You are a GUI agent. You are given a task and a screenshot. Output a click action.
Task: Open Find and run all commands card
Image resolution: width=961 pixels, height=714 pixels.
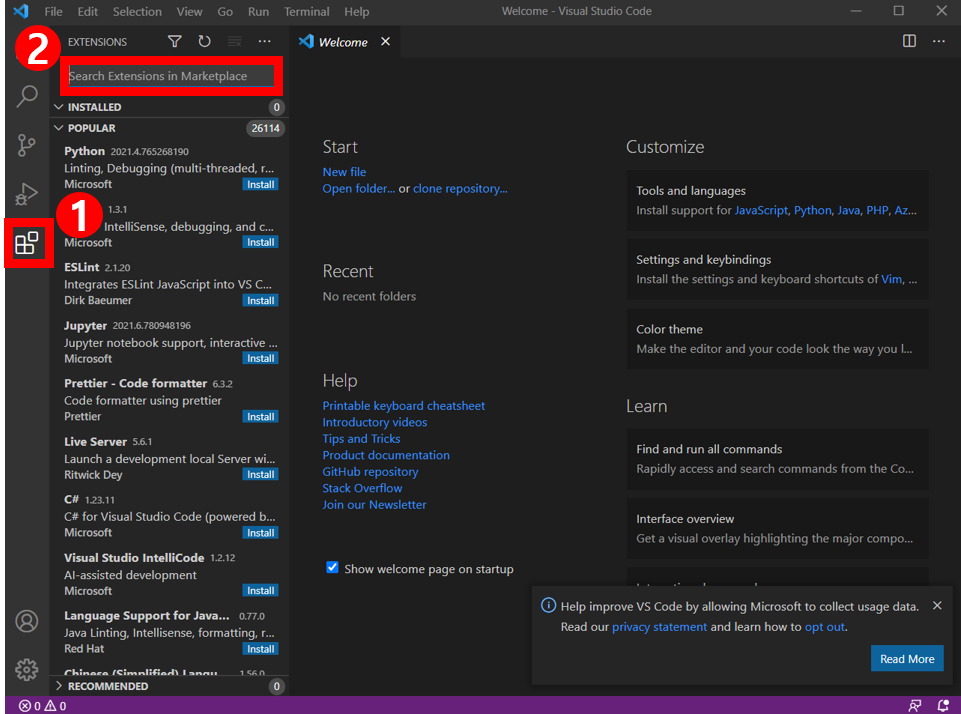[777, 458]
